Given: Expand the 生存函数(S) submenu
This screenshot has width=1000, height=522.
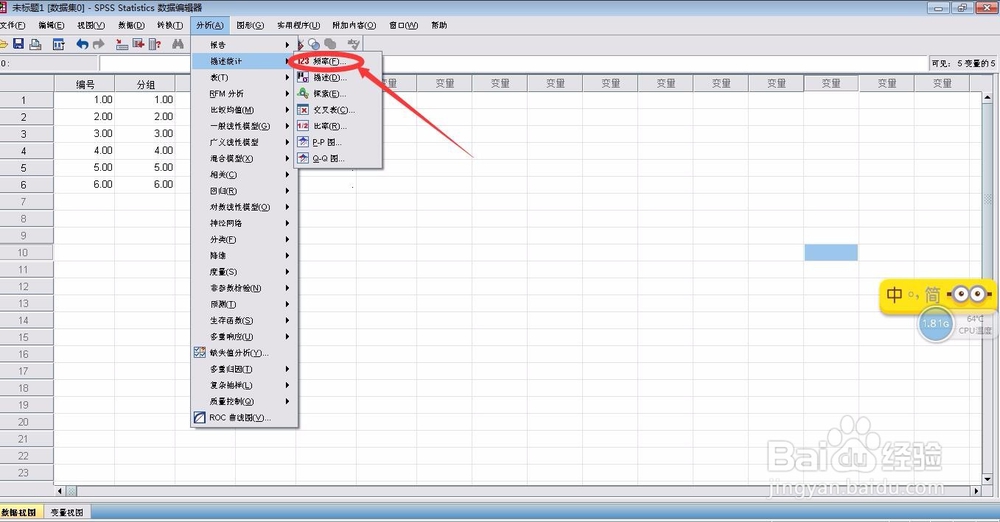Looking at the screenshot, I should (244, 320).
